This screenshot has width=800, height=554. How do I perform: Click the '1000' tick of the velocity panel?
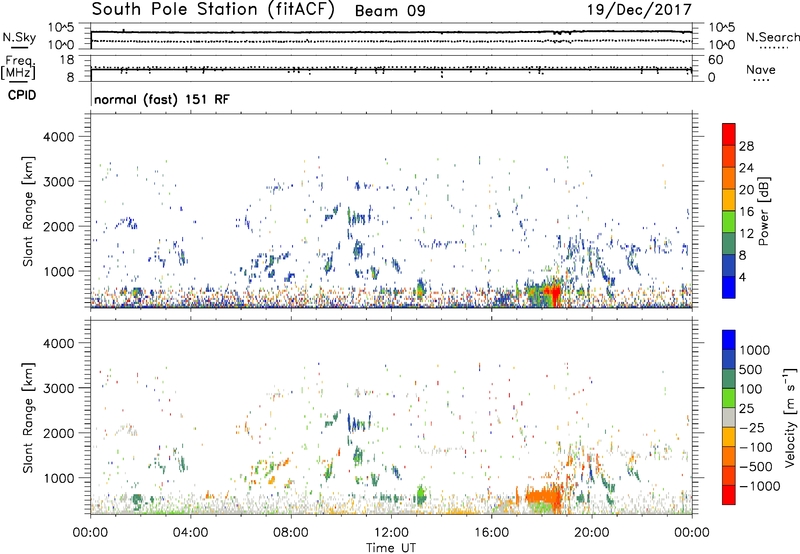click(58, 478)
